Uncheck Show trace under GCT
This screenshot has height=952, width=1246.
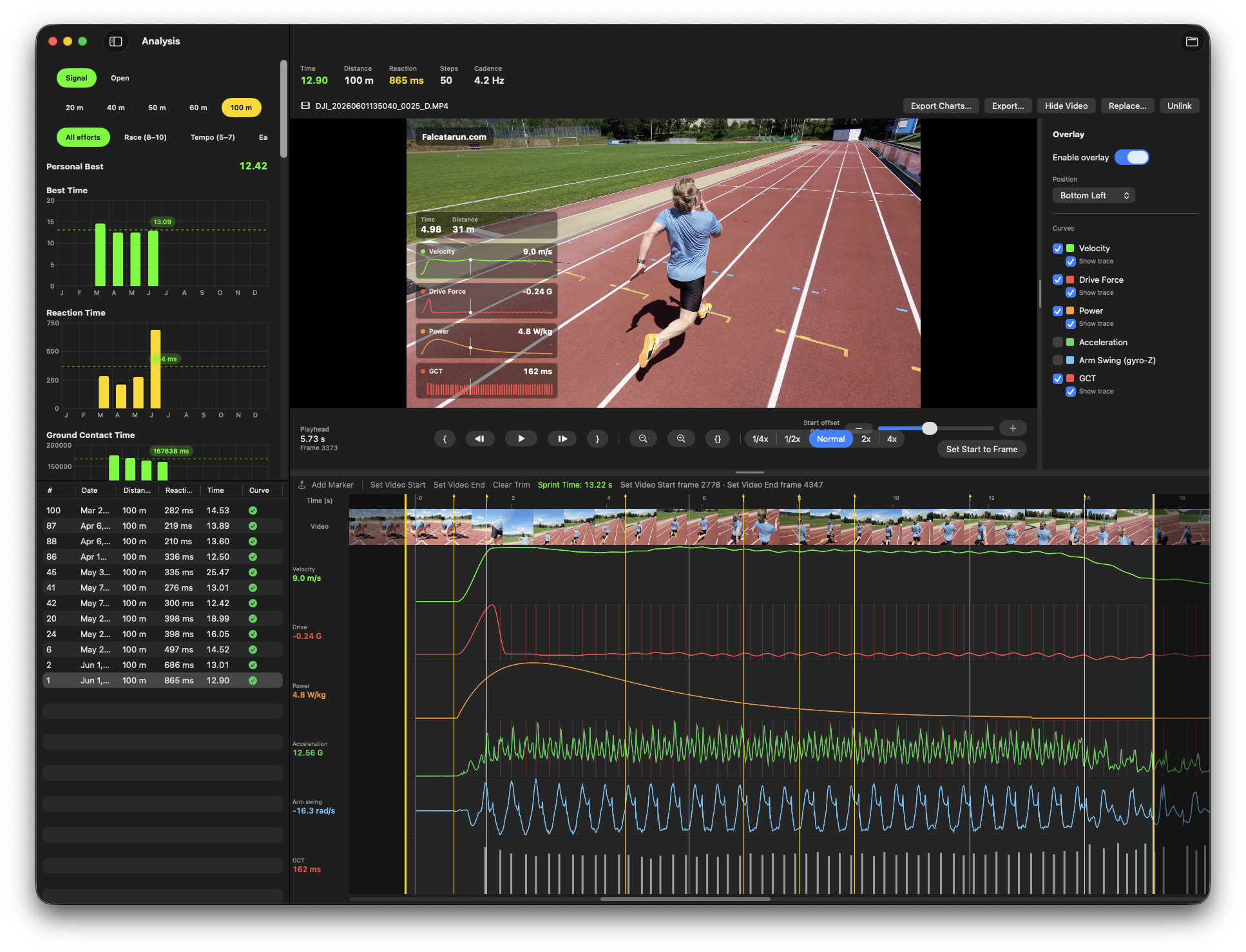point(1071,392)
